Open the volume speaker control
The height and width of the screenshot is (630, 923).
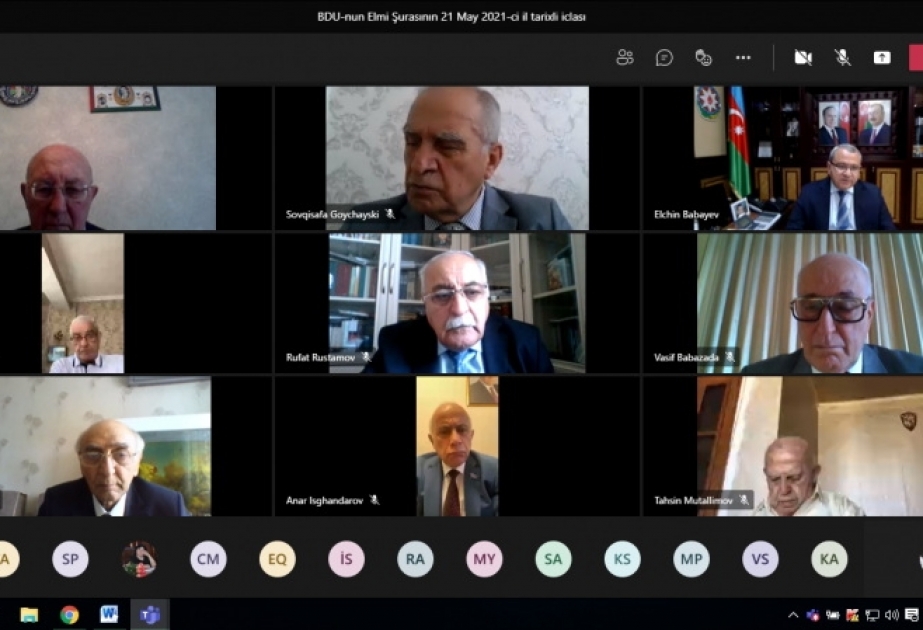click(x=891, y=615)
